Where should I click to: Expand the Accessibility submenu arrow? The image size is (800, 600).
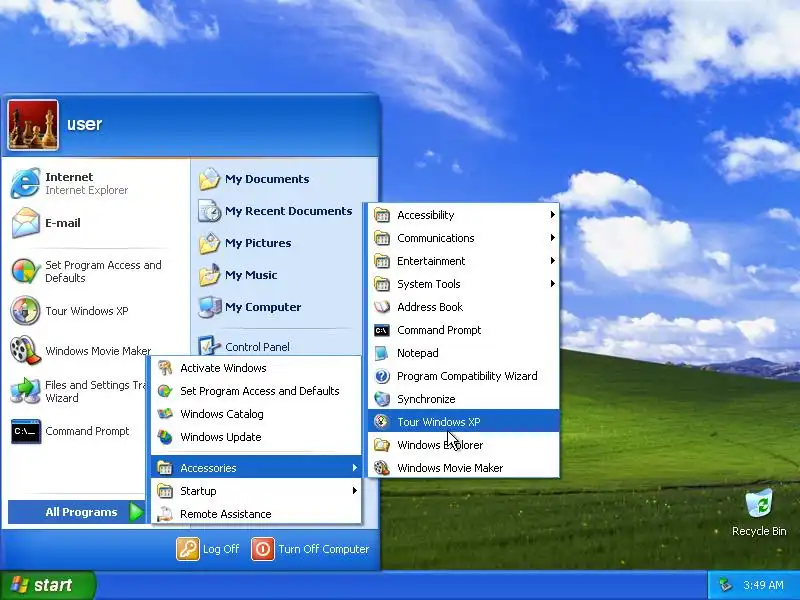coord(553,215)
